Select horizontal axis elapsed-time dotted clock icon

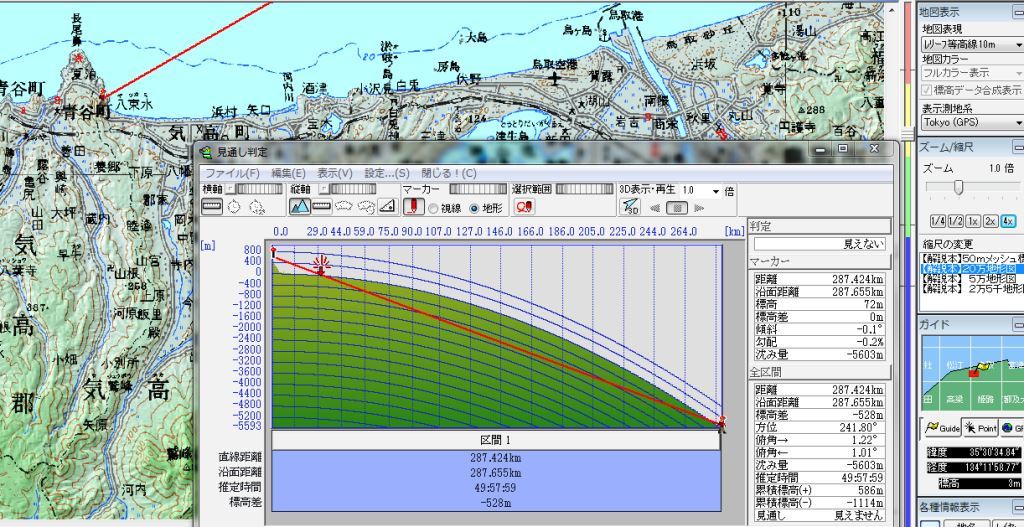pos(257,206)
